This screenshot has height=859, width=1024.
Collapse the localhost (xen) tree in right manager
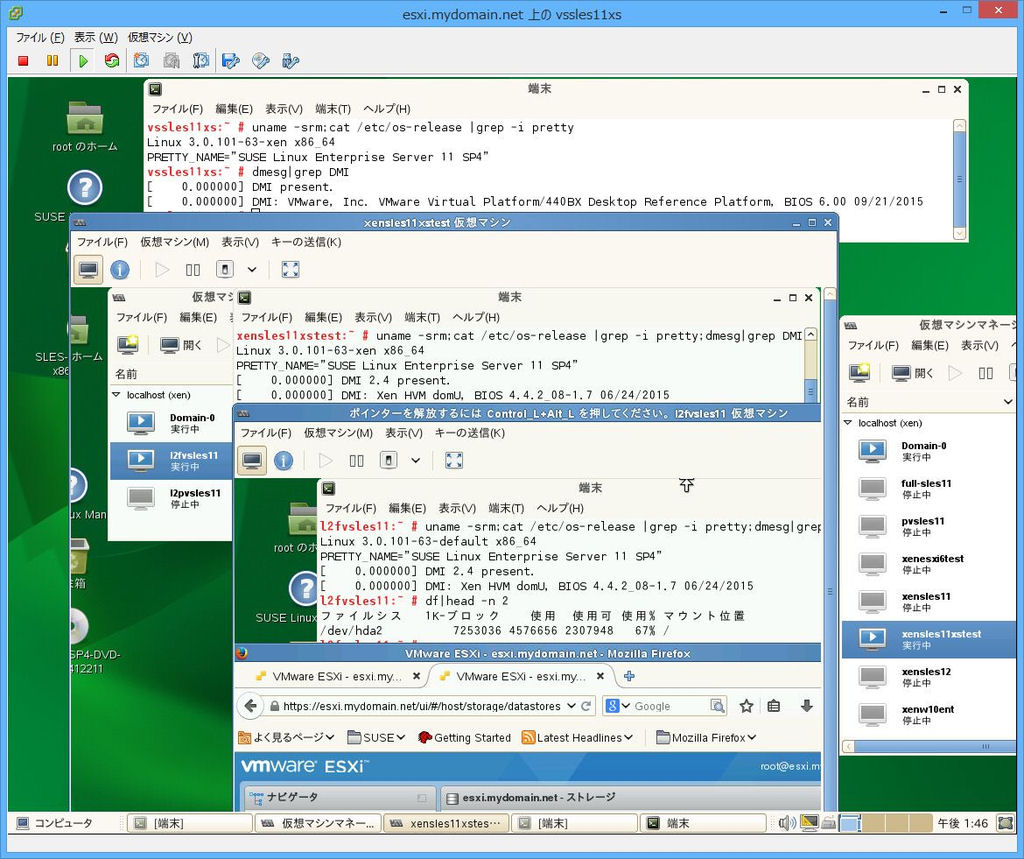(848, 423)
